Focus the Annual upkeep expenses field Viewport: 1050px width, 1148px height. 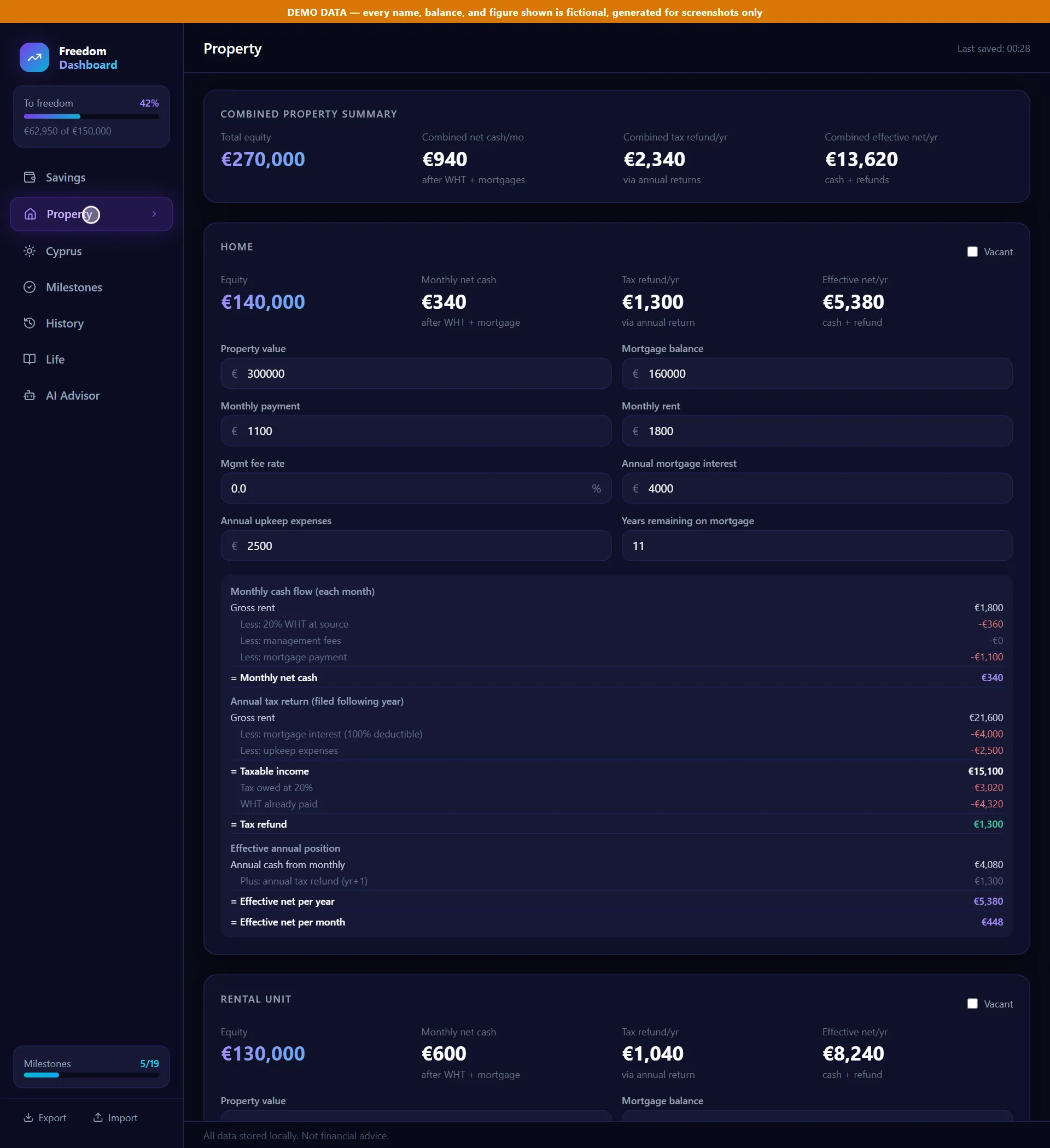[x=416, y=546]
